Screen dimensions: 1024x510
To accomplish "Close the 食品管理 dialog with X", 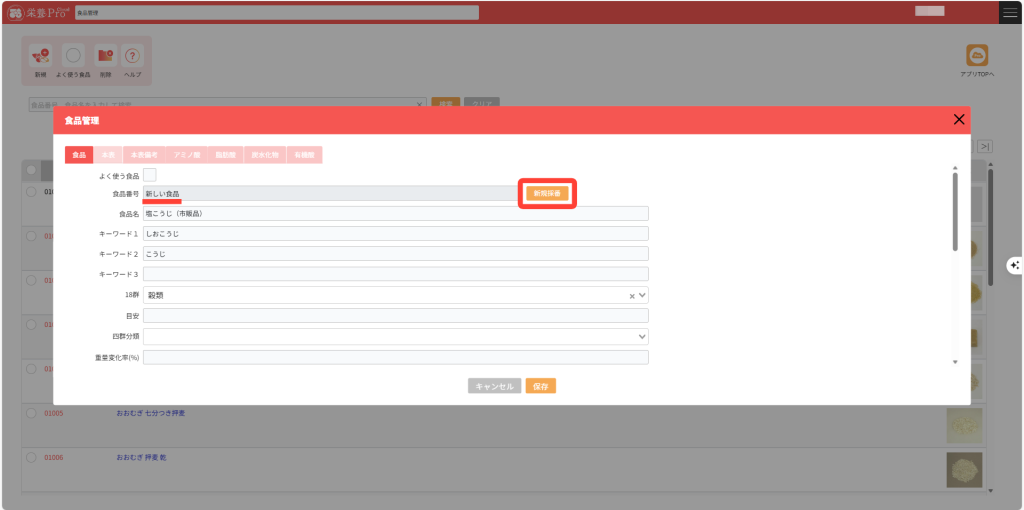I will (x=959, y=120).
